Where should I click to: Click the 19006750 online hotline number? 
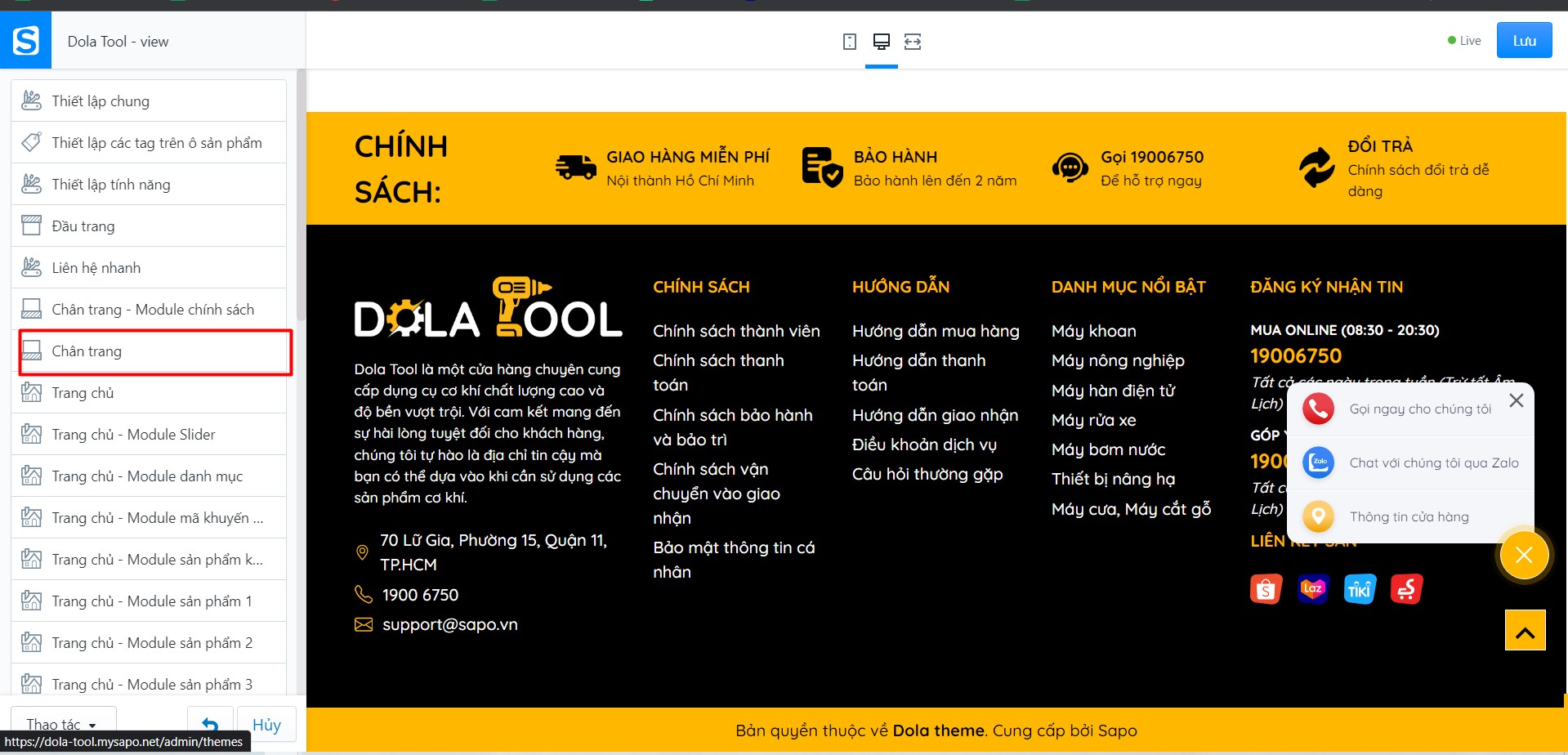[x=1296, y=355]
